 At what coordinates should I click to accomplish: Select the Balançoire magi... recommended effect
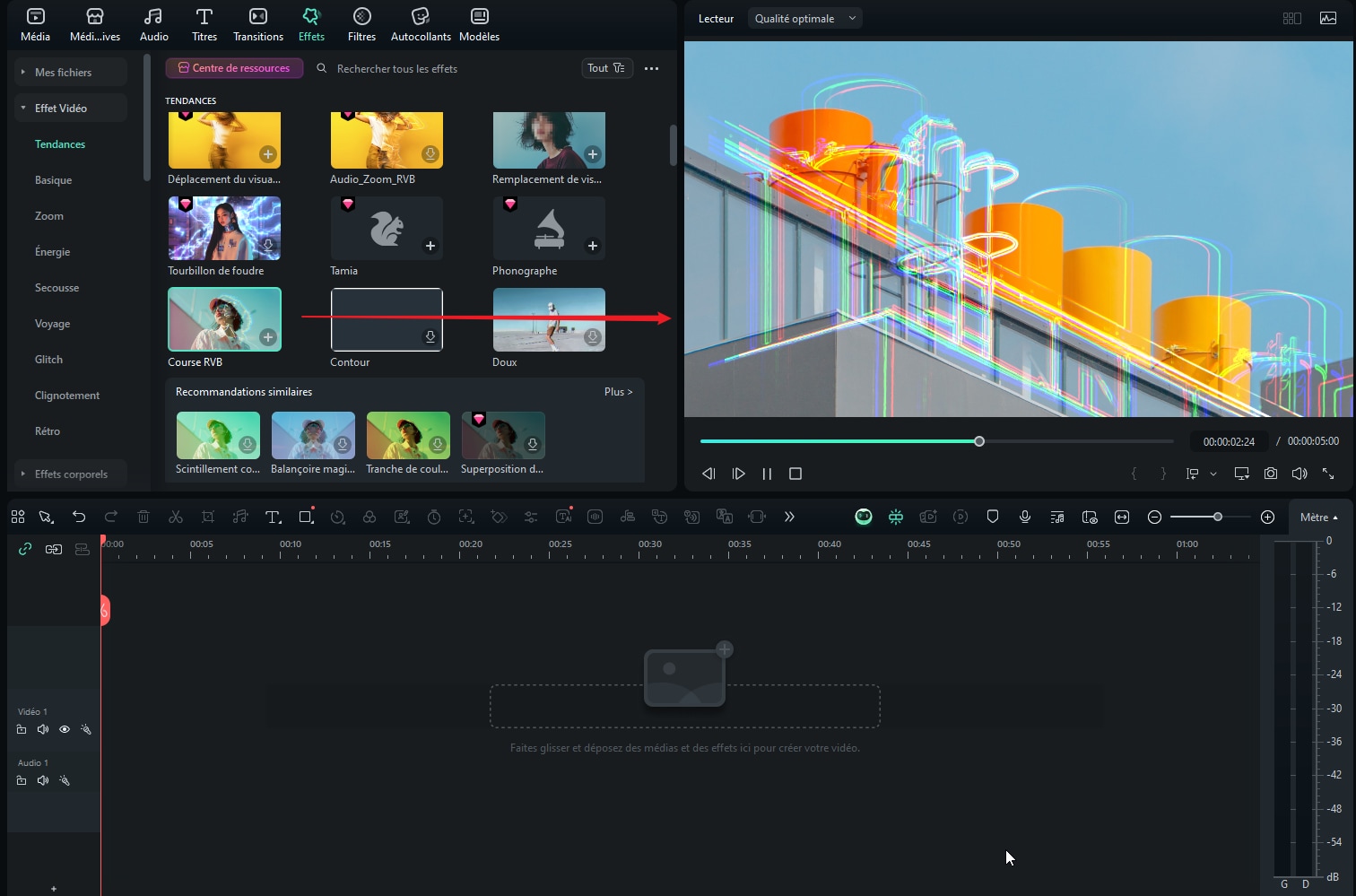tap(313, 435)
